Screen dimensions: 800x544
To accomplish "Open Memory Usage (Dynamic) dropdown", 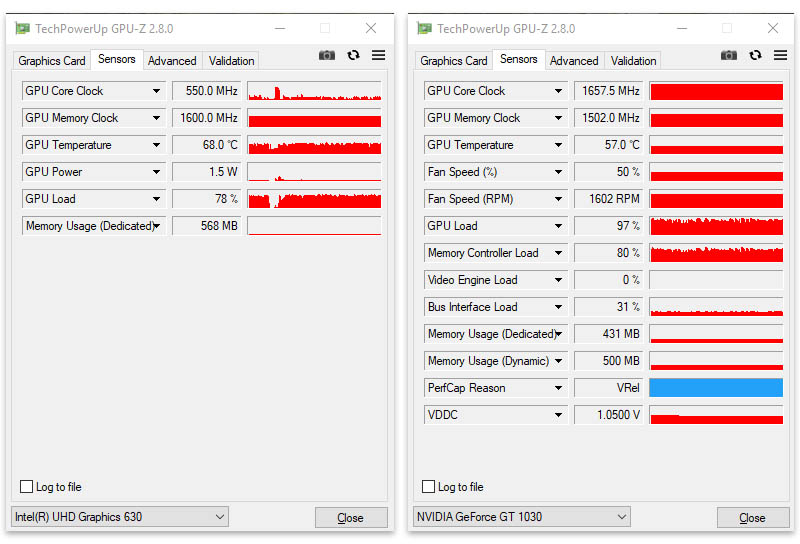I will 558,361.
